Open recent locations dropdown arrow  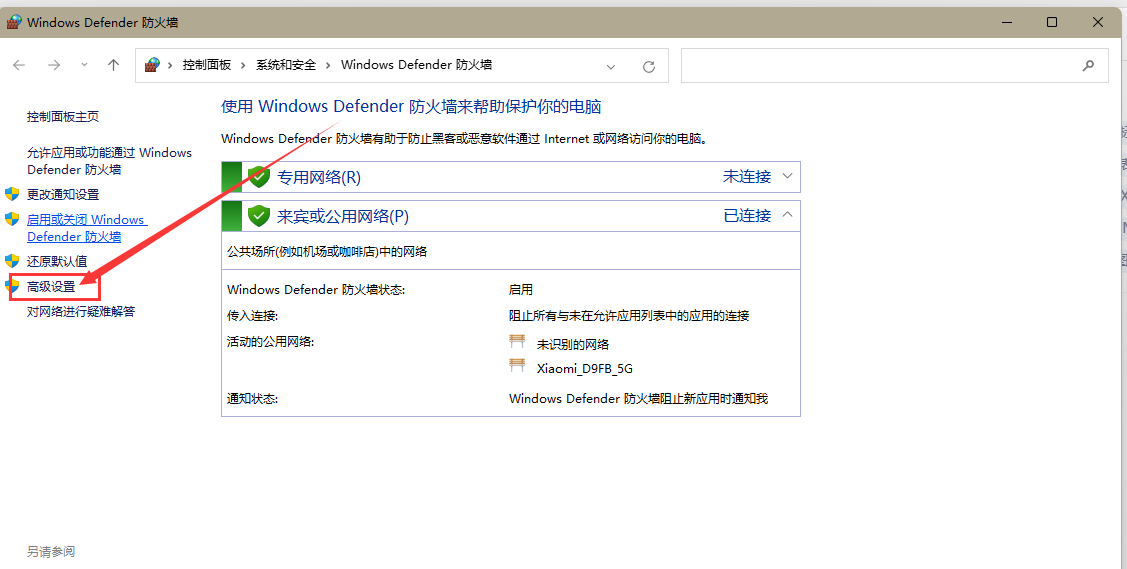point(85,65)
